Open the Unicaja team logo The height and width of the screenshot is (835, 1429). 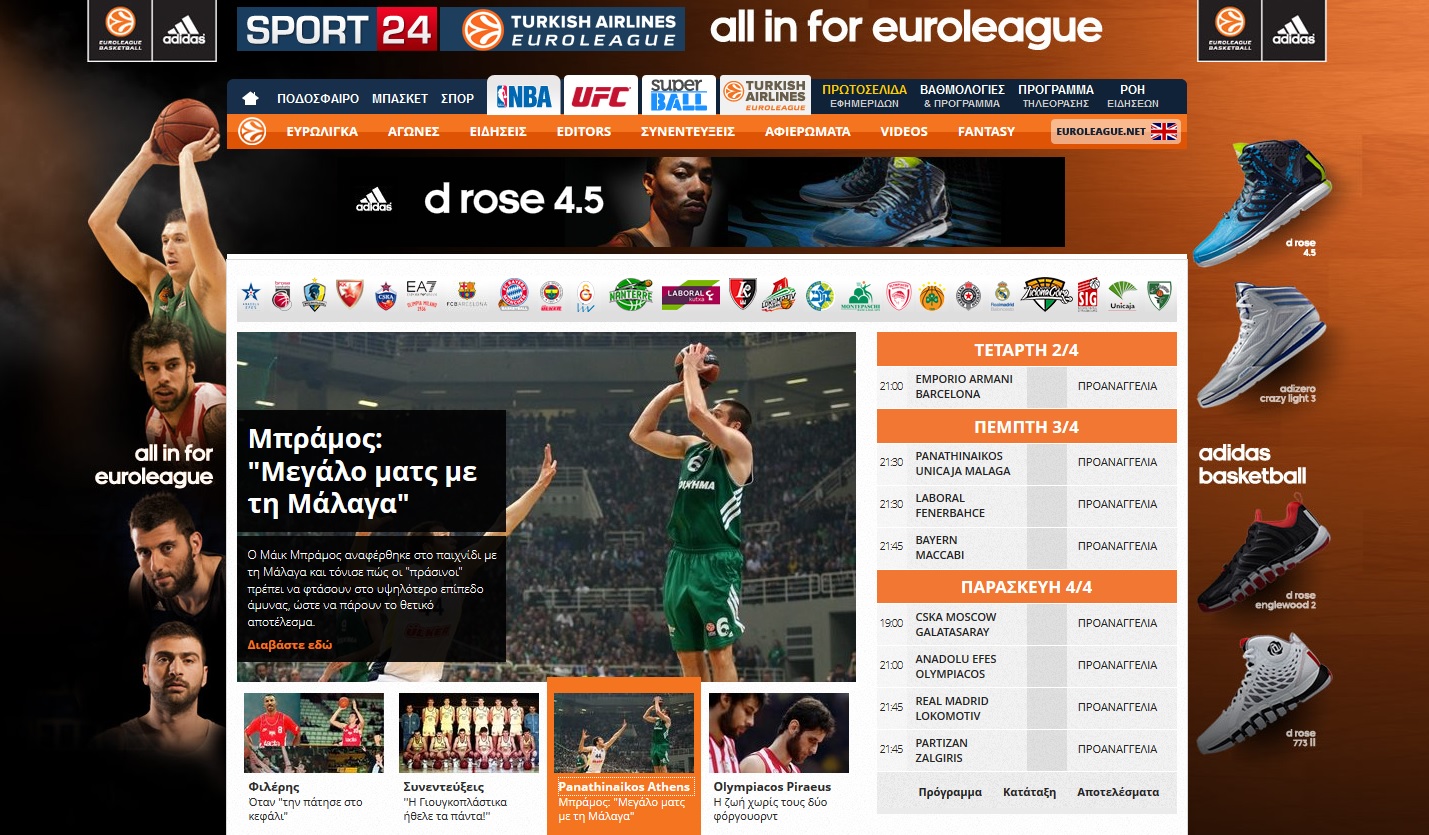pyautogui.click(x=1123, y=295)
